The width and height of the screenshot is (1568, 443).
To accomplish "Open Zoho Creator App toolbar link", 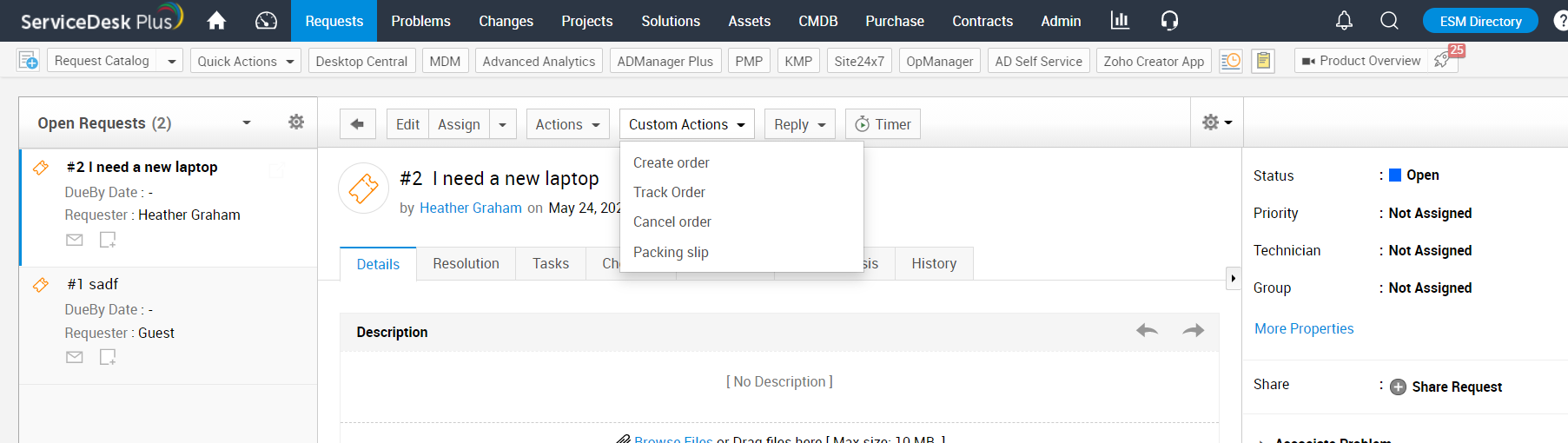I will pos(1154,61).
